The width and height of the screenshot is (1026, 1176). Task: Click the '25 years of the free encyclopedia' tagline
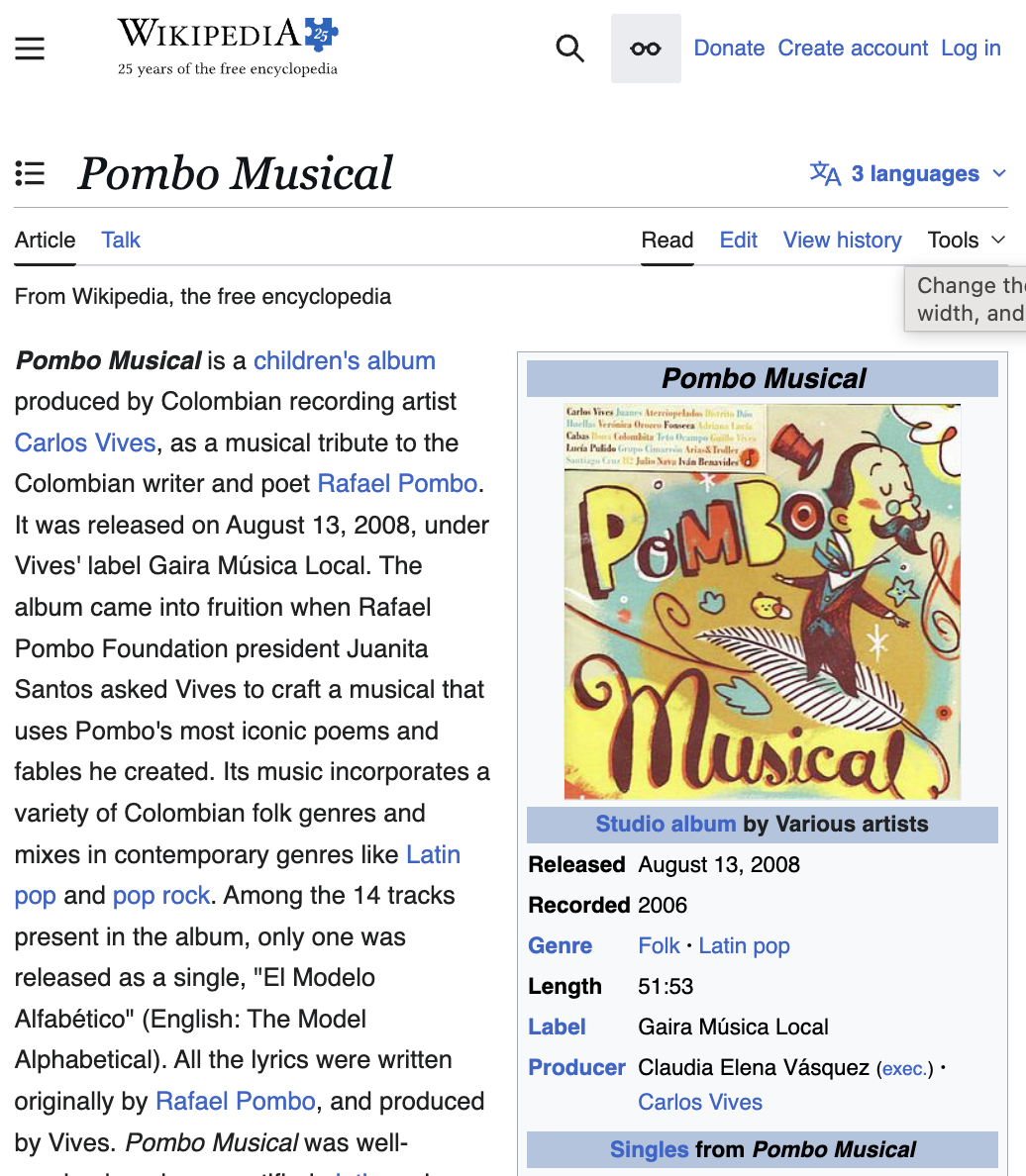pos(228,69)
